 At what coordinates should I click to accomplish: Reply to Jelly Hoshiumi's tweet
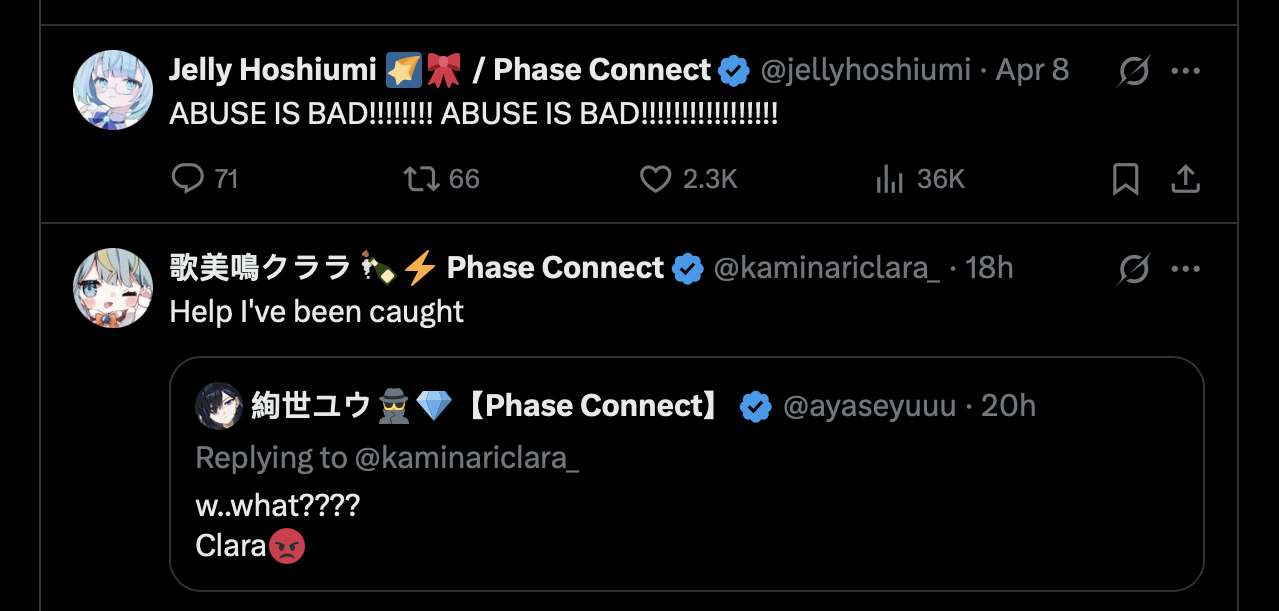[188, 179]
